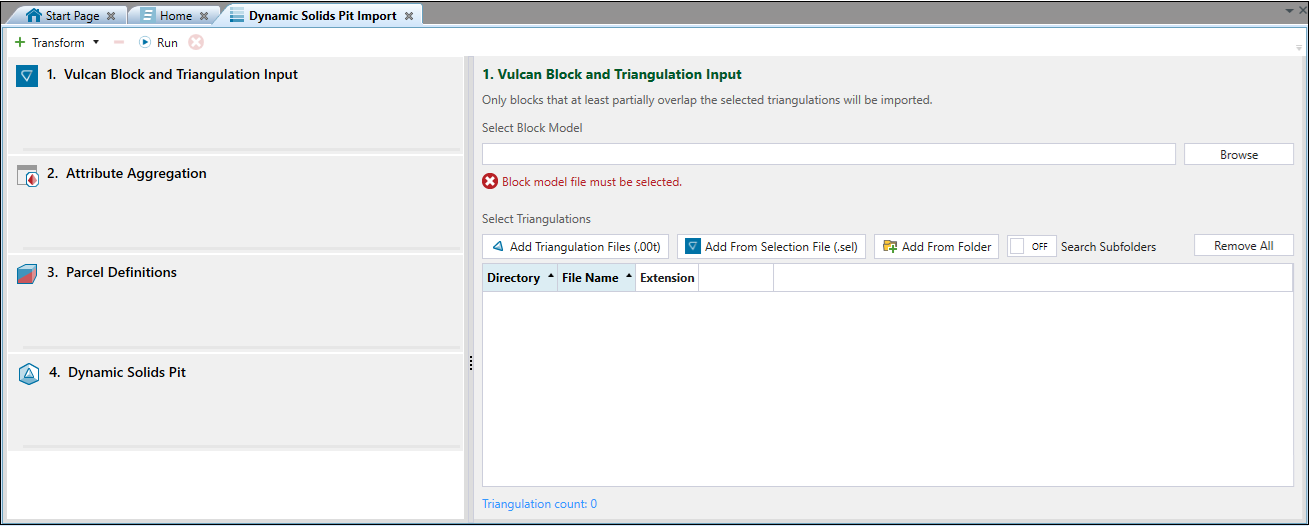This screenshot has height=527, width=1309.
Task: Close the Home tab
Action: [x=204, y=16]
